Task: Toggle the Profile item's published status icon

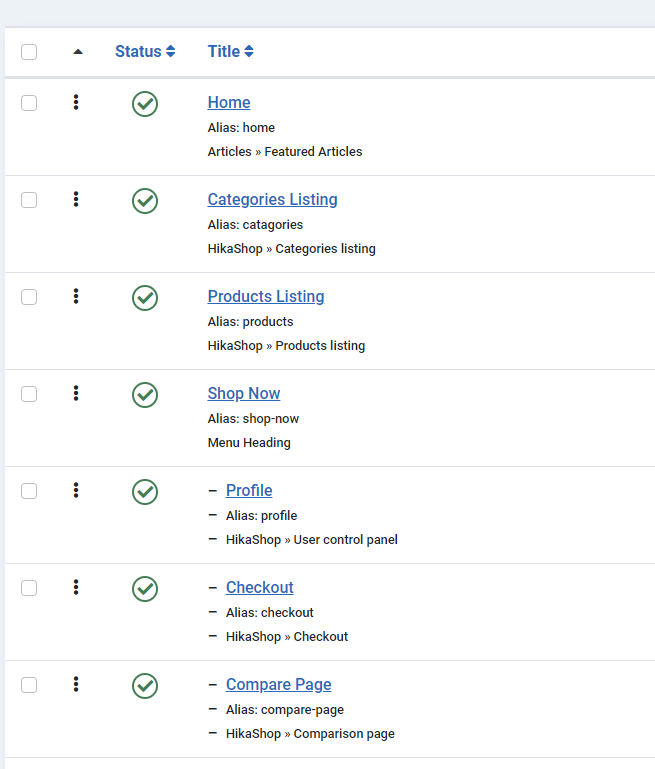Action: [x=145, y=492]
